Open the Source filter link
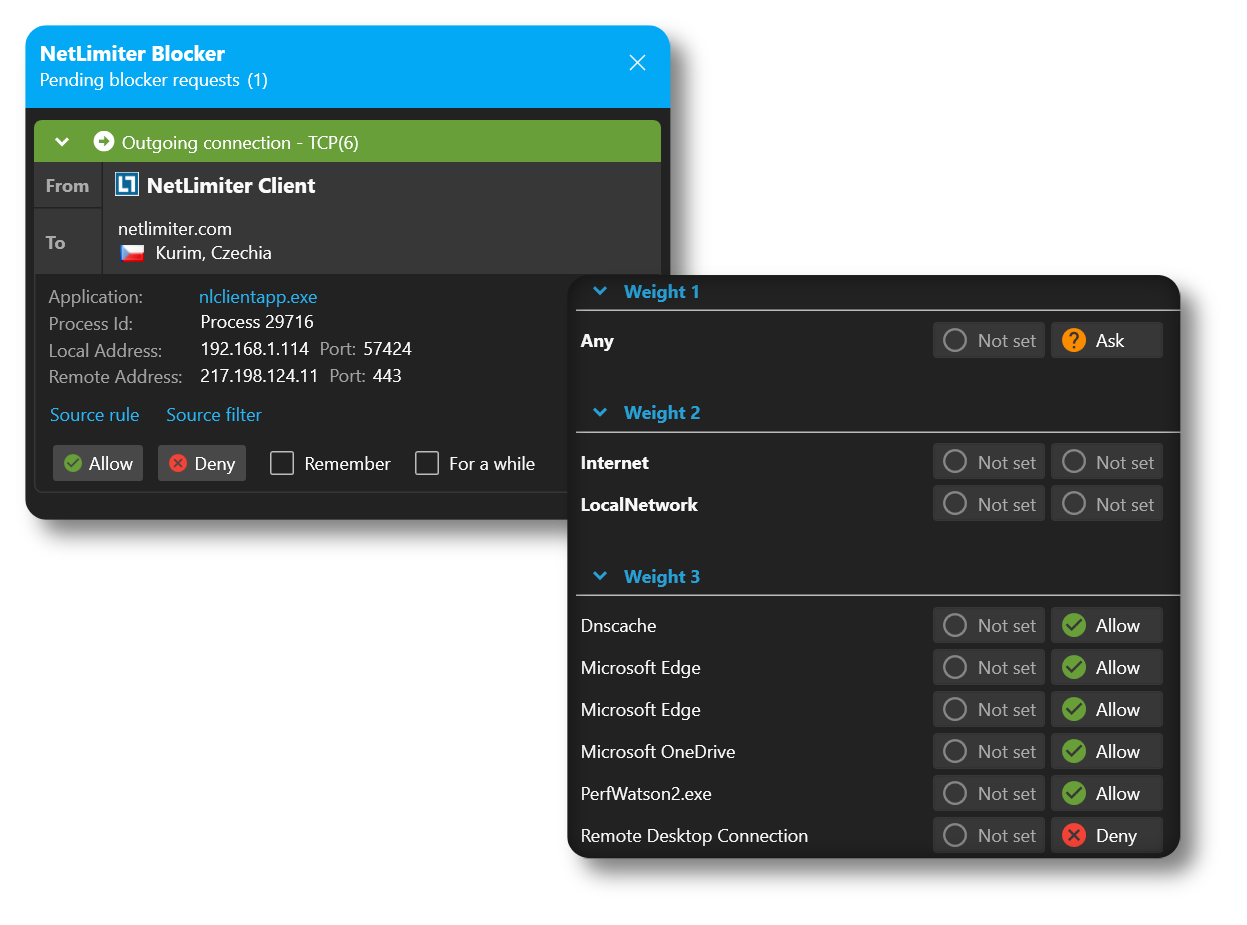1247x925 pixels. tap(214, 414)
